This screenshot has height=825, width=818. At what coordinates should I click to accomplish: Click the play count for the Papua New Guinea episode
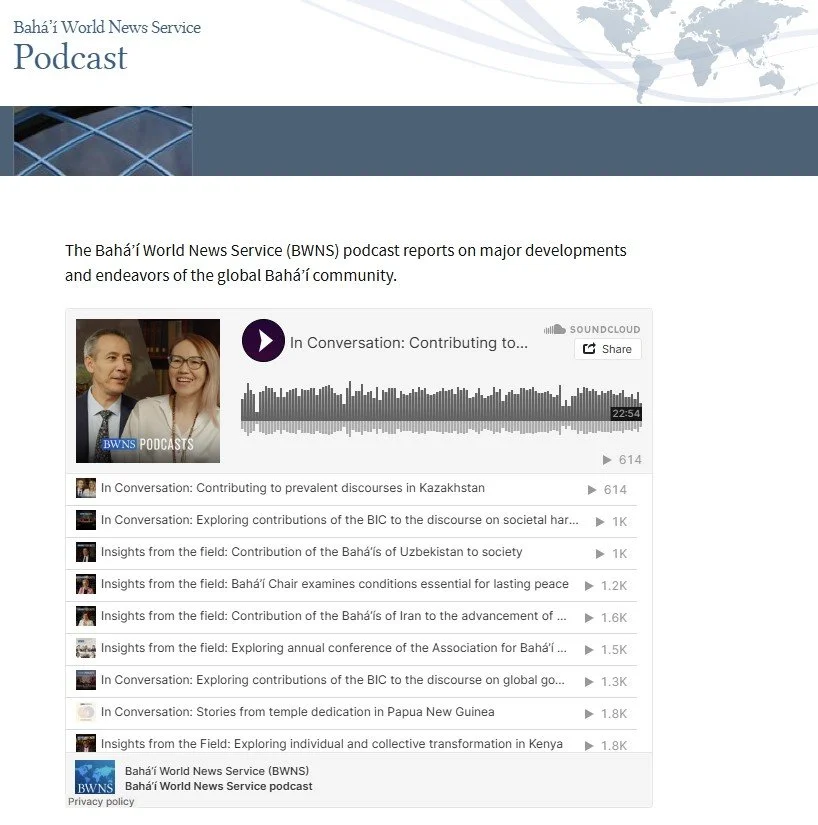point(606,714)
